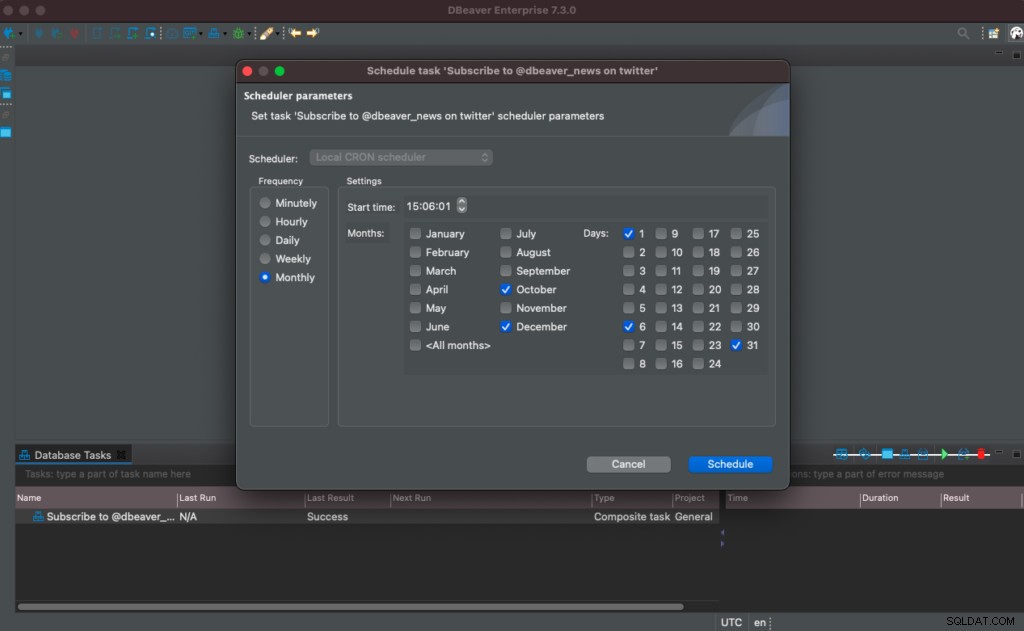Image resolution: width=1024 pixels, height=631 pixels.
Task: Click the error message filter field
Action: tap(904, 474)
